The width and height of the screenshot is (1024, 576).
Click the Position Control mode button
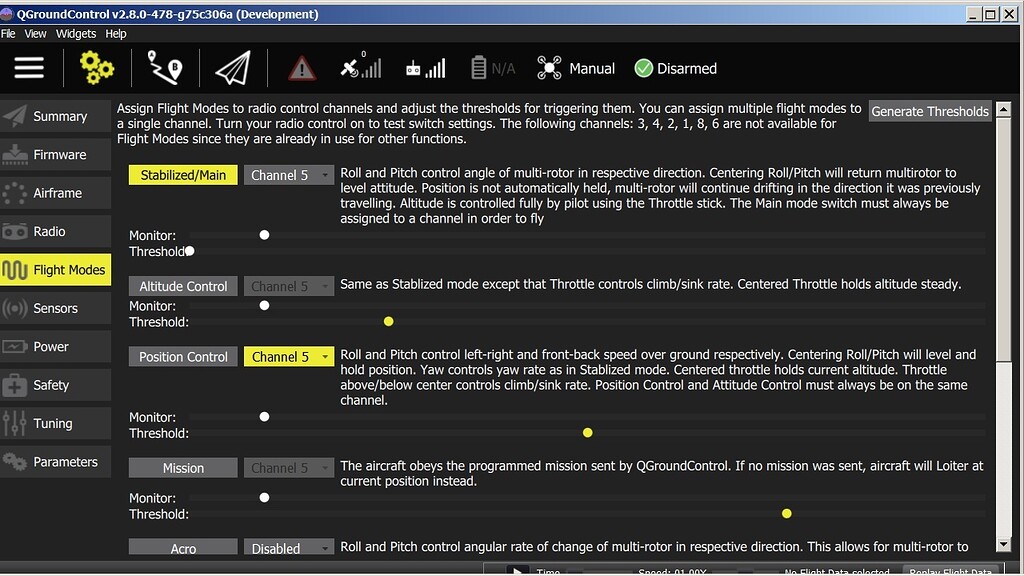click(183, 357)
